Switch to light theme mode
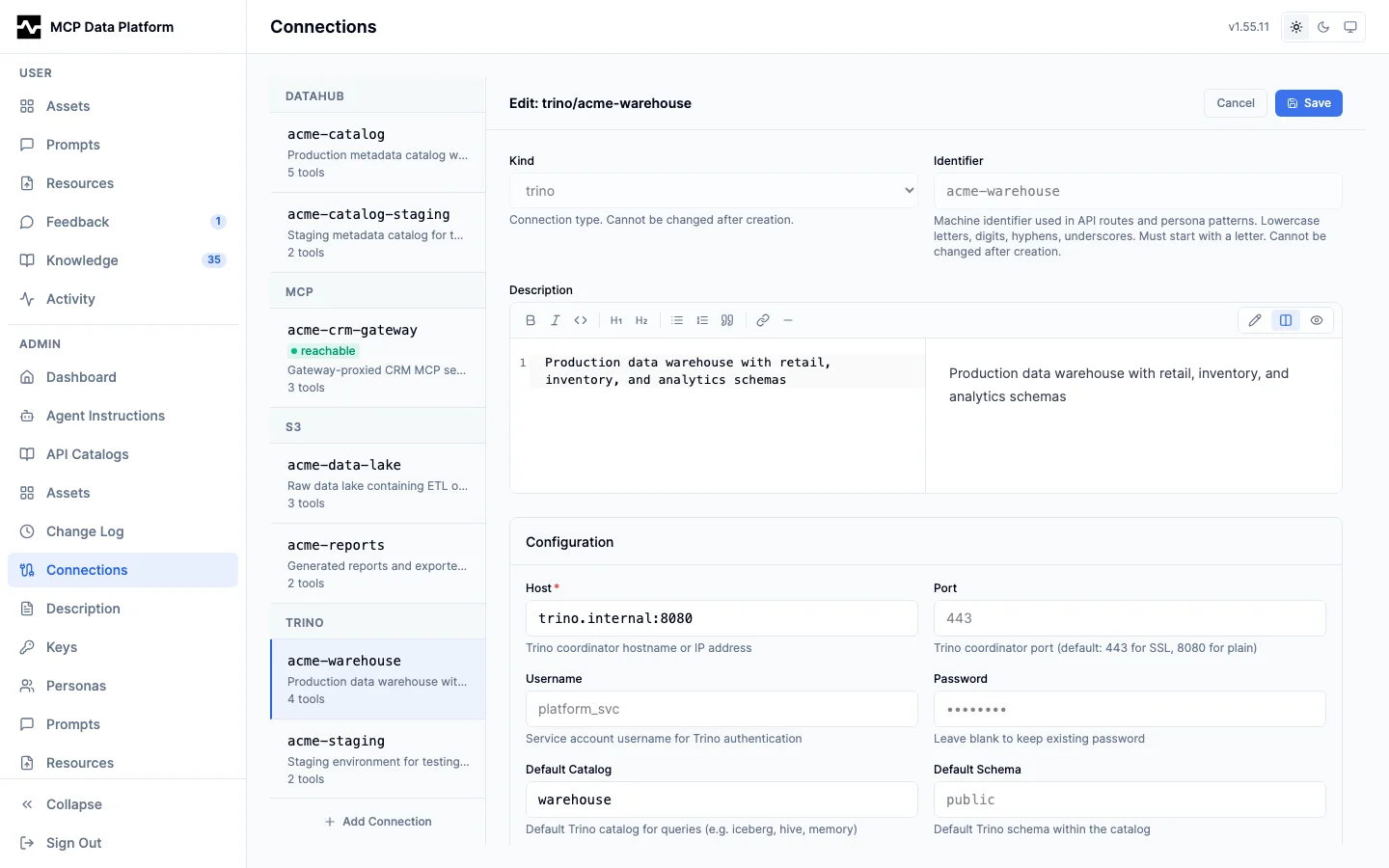 [x=1296, y=27]
